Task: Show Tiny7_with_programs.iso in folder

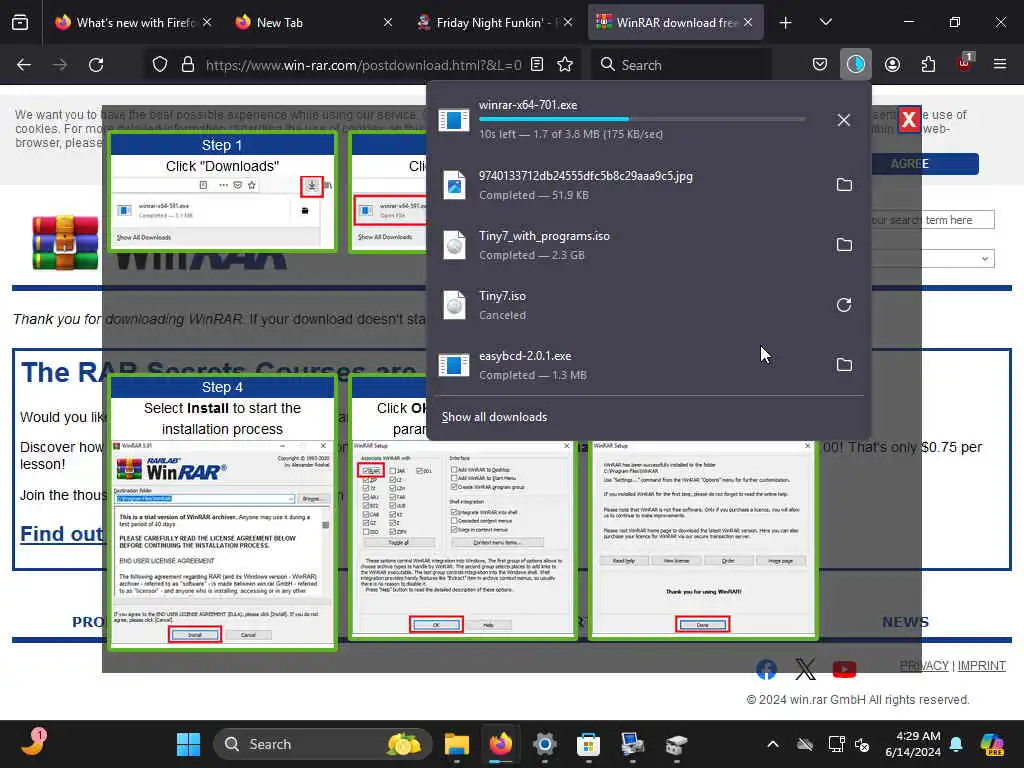Action: tap(844, 245)
